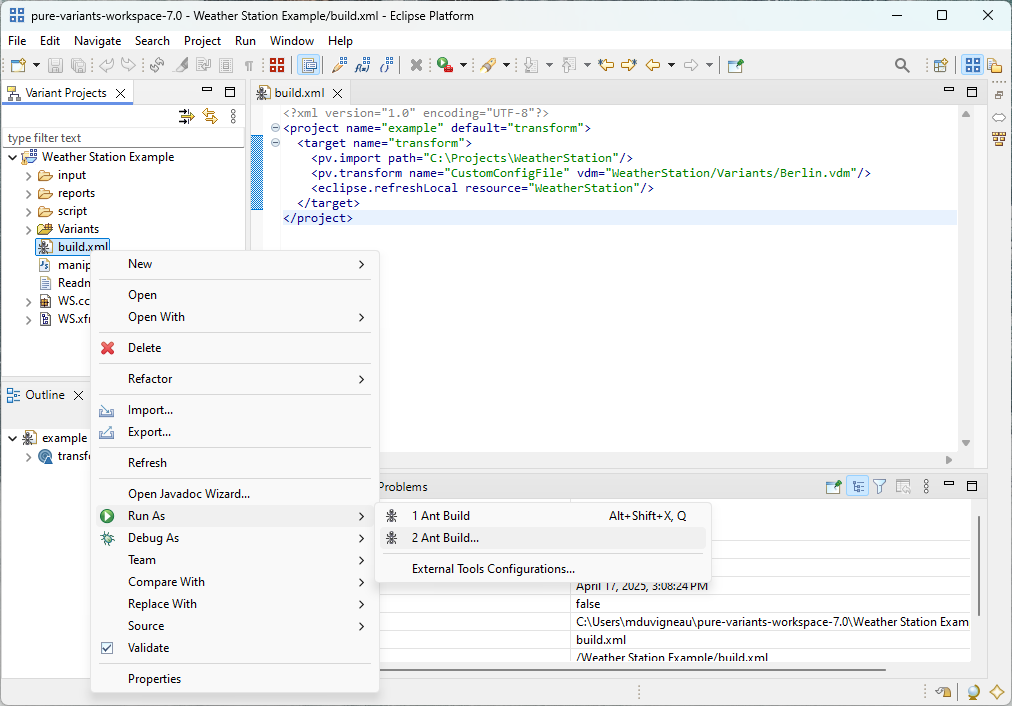Click the Search magnifier icon in toolbar
1012x706 pixels.
(x=902, y=66)
